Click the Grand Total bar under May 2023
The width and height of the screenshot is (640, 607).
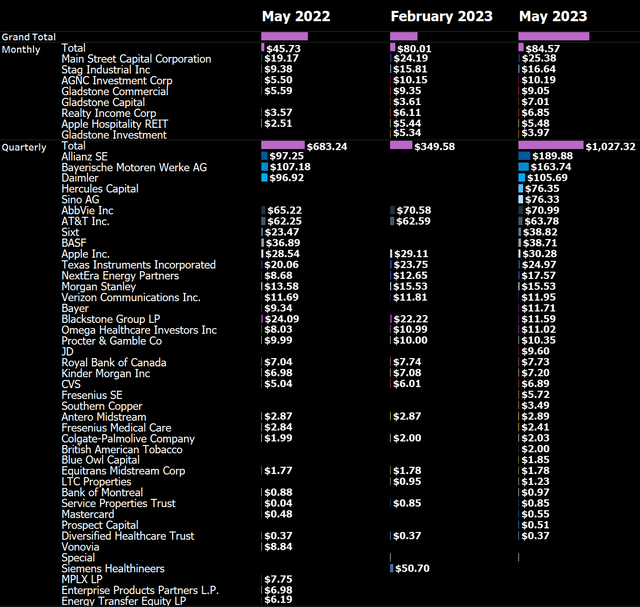554,36
